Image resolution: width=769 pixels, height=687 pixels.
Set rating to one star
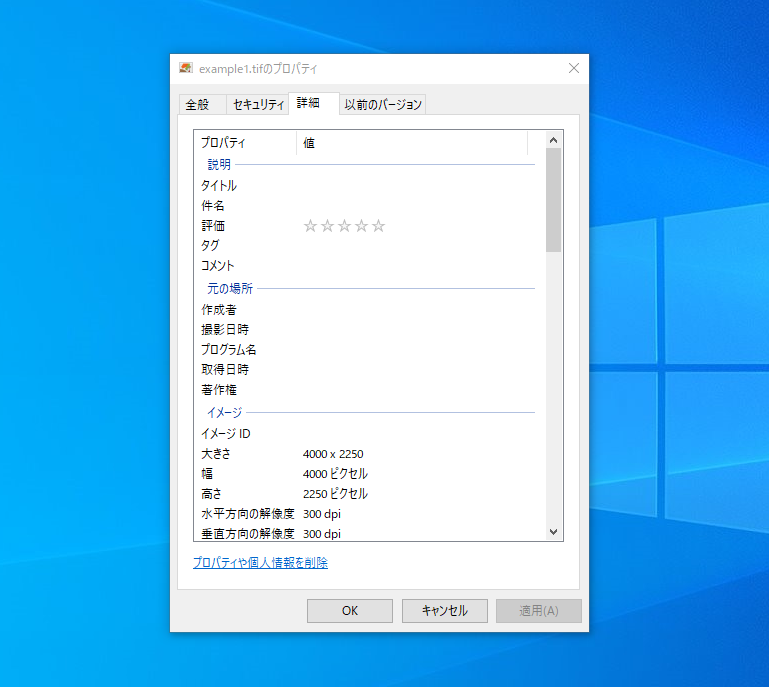[x=310, y=226]
